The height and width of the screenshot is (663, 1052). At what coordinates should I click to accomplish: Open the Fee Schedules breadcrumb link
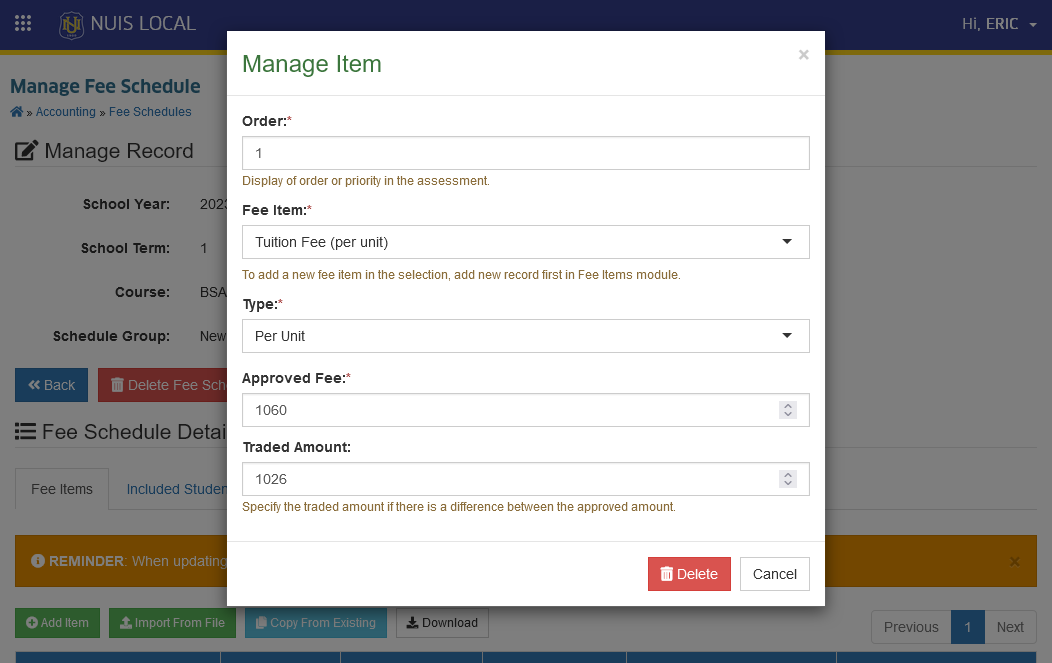point(150,112)
